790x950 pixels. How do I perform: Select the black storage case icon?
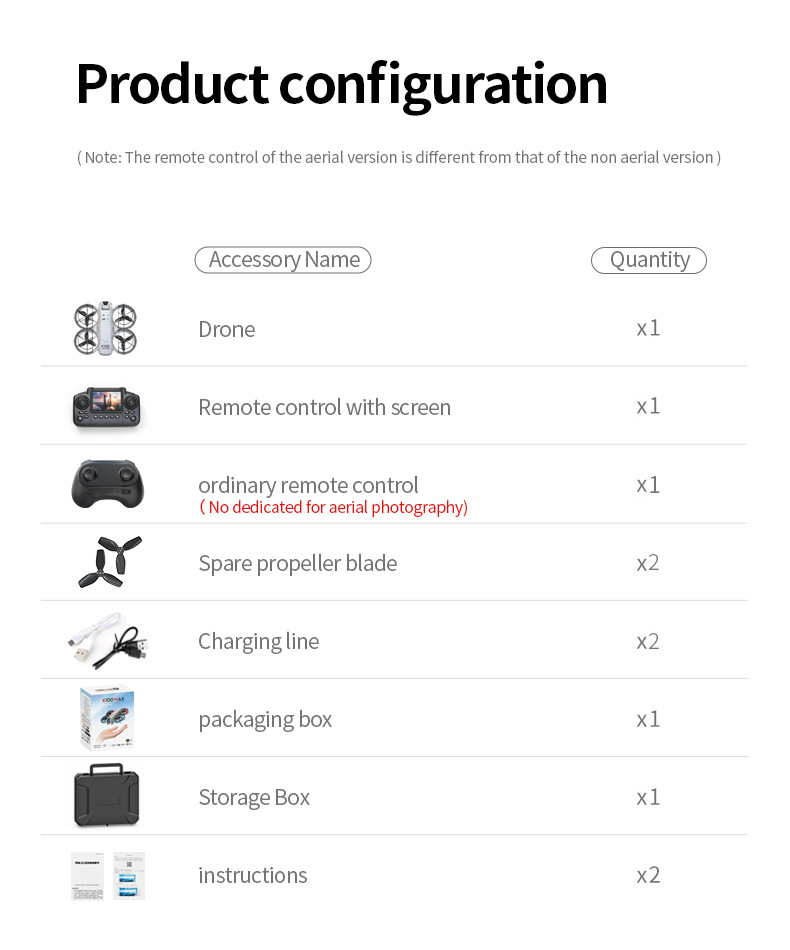click(x=107, y=796)
